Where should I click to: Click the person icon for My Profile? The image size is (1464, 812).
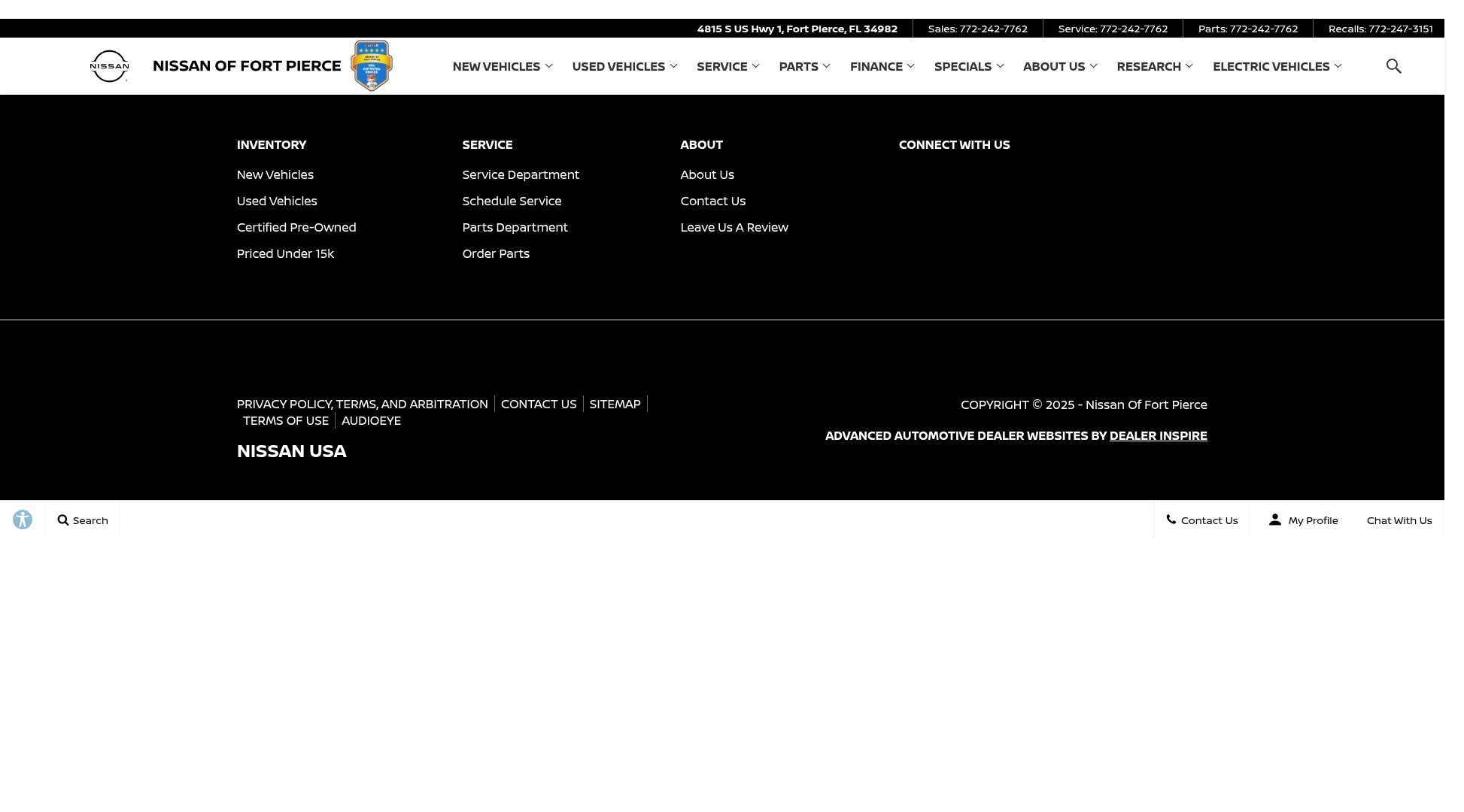point(1275,520)
